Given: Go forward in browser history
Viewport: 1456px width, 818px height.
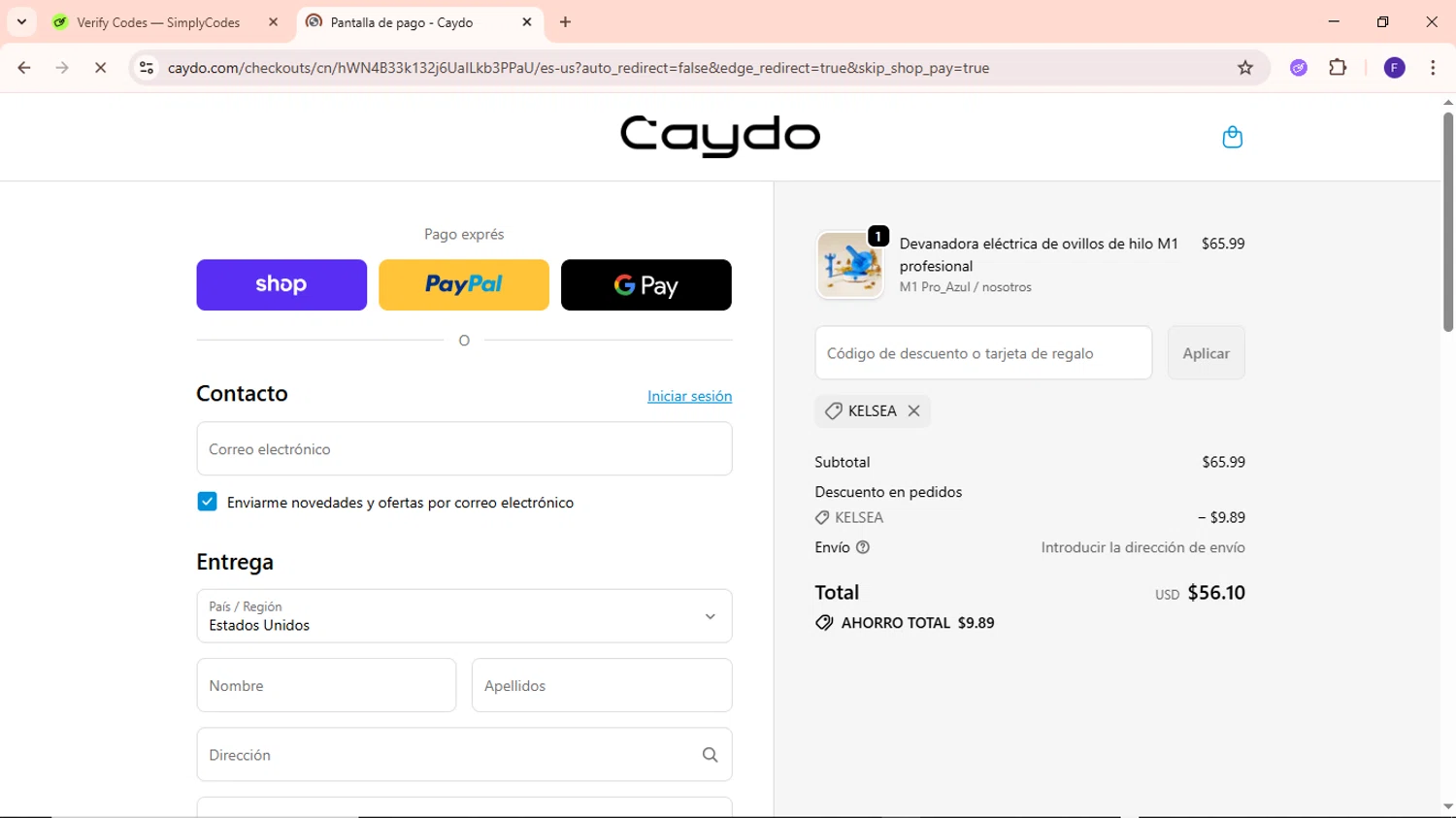Looking at the screenshot, I should coord(62,68).
